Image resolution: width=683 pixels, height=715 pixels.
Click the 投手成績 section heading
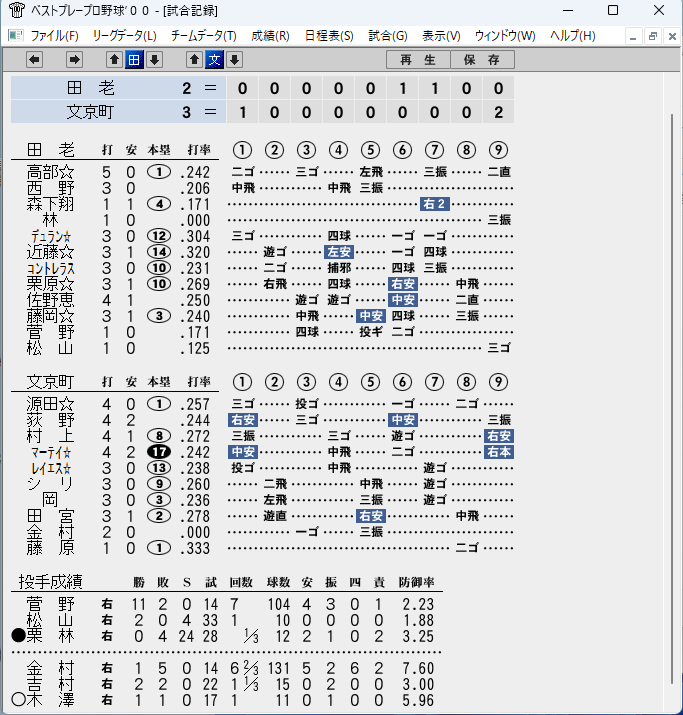(50, 582)
